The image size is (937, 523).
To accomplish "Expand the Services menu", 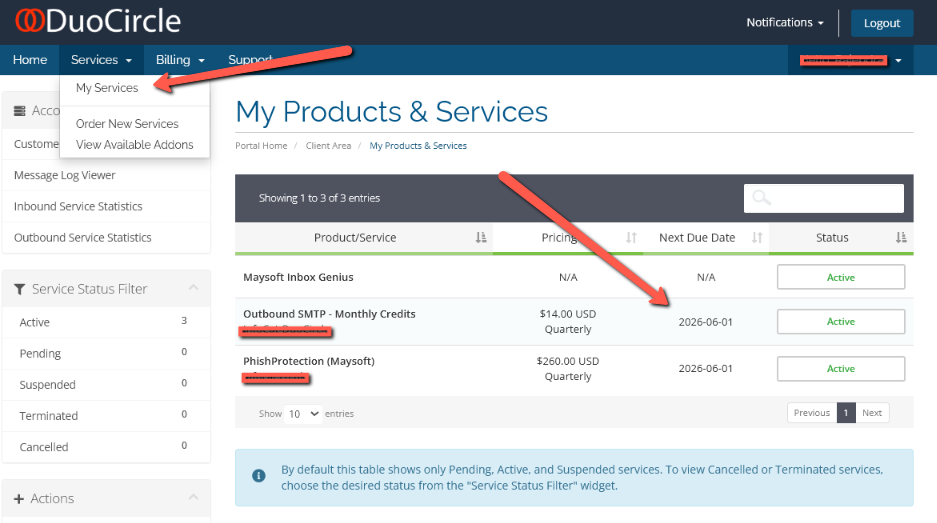I will point(101,60).
